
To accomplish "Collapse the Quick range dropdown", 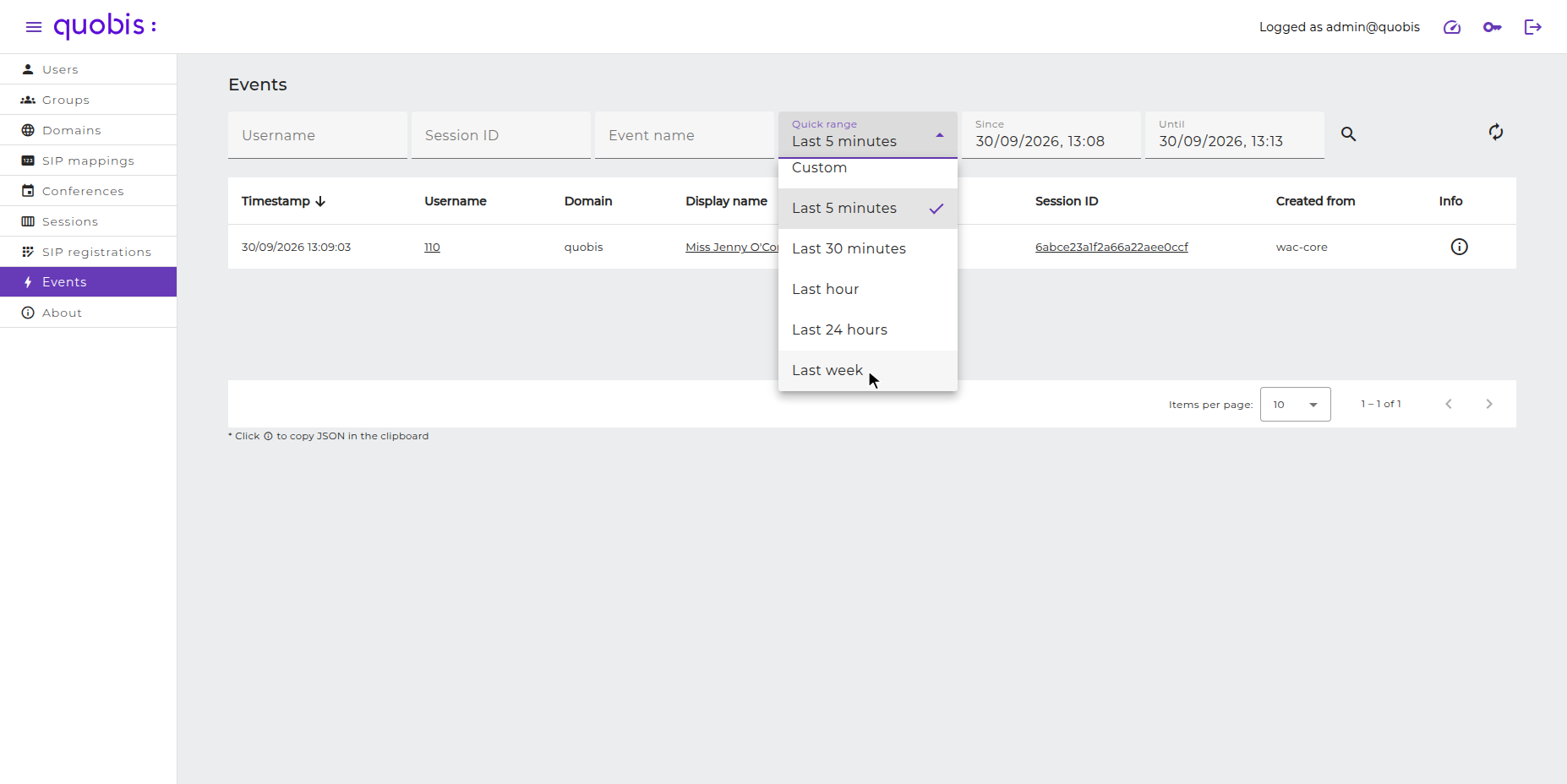I will [868, 135].
